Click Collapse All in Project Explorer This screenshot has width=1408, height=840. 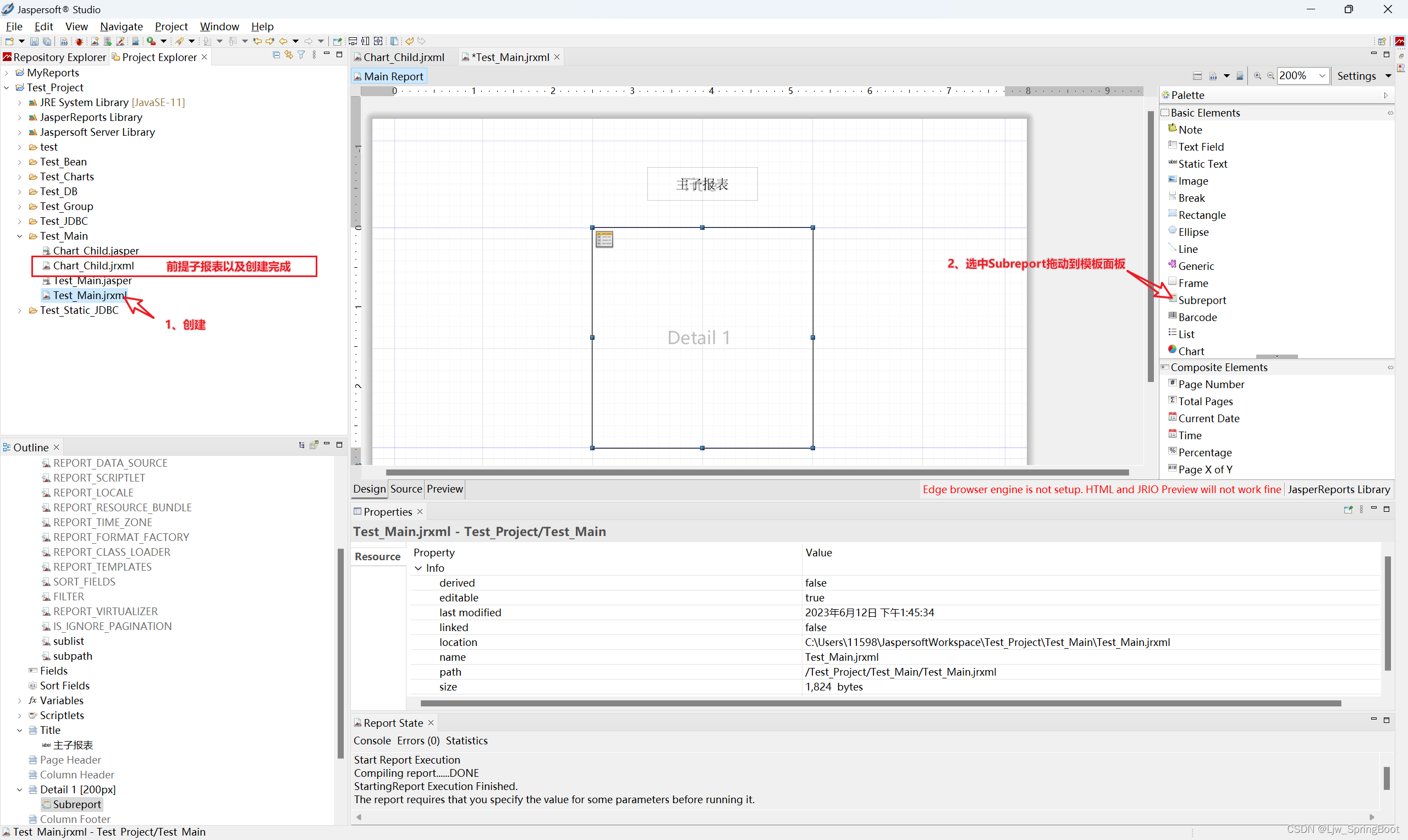pos(276,55)
